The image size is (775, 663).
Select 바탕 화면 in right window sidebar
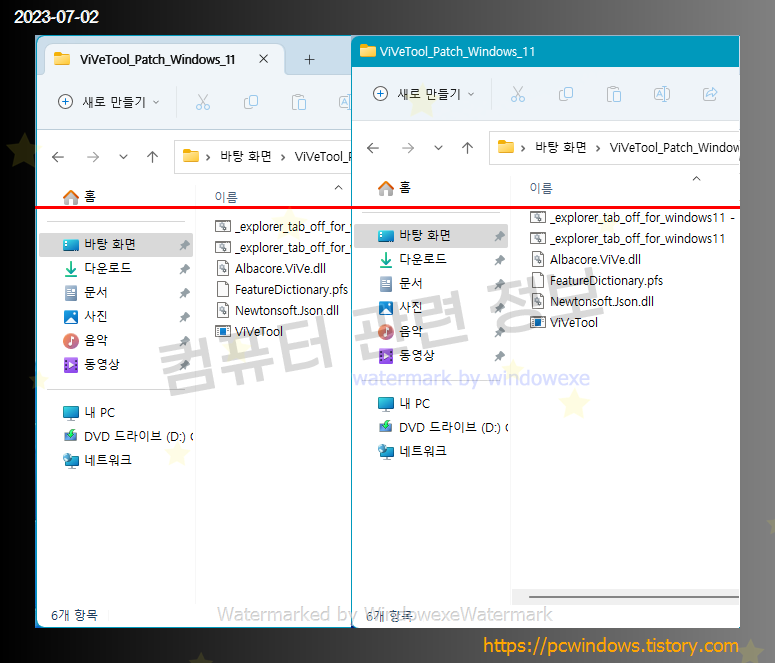point(431,236)
